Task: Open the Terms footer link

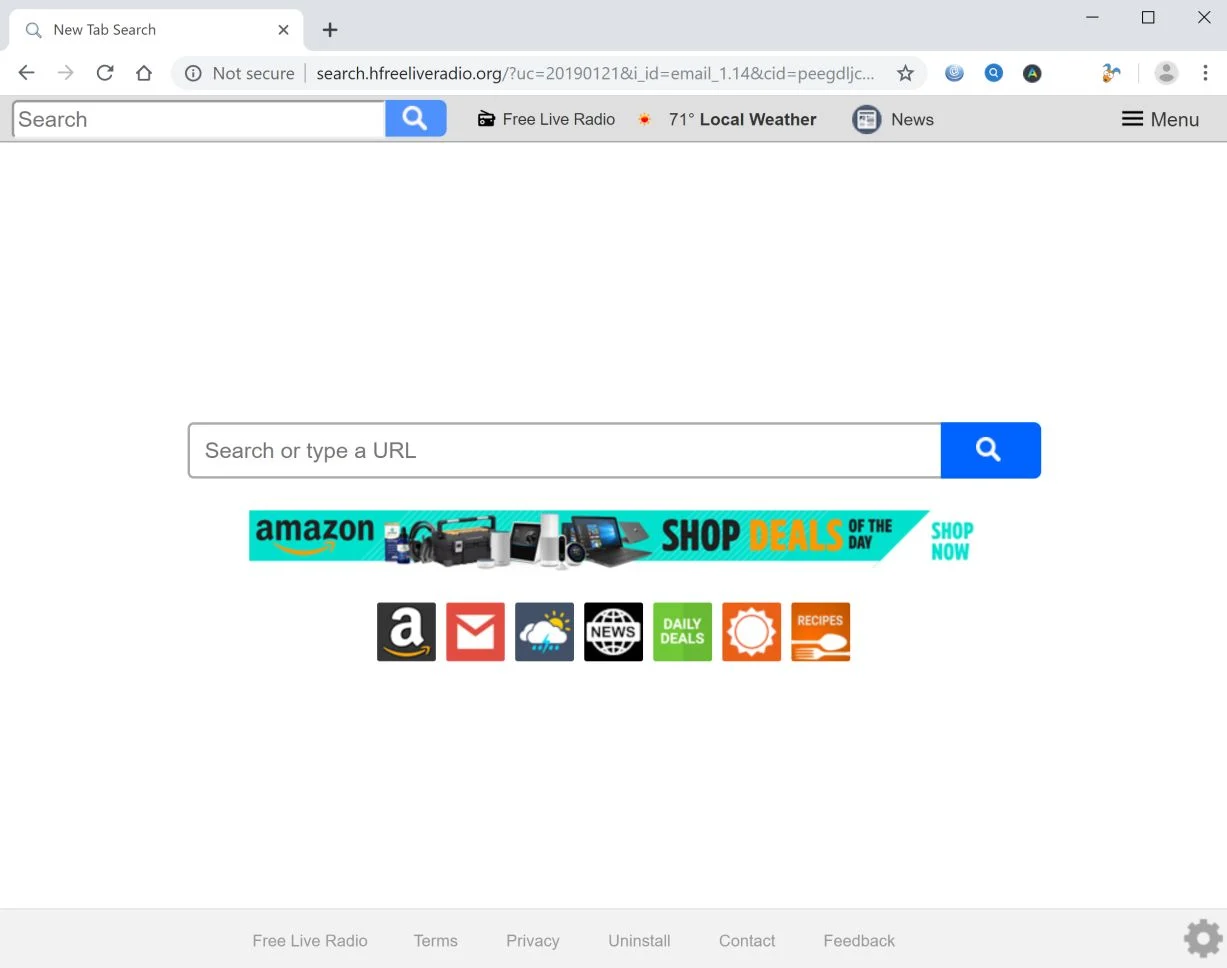Action: [436, 941]
